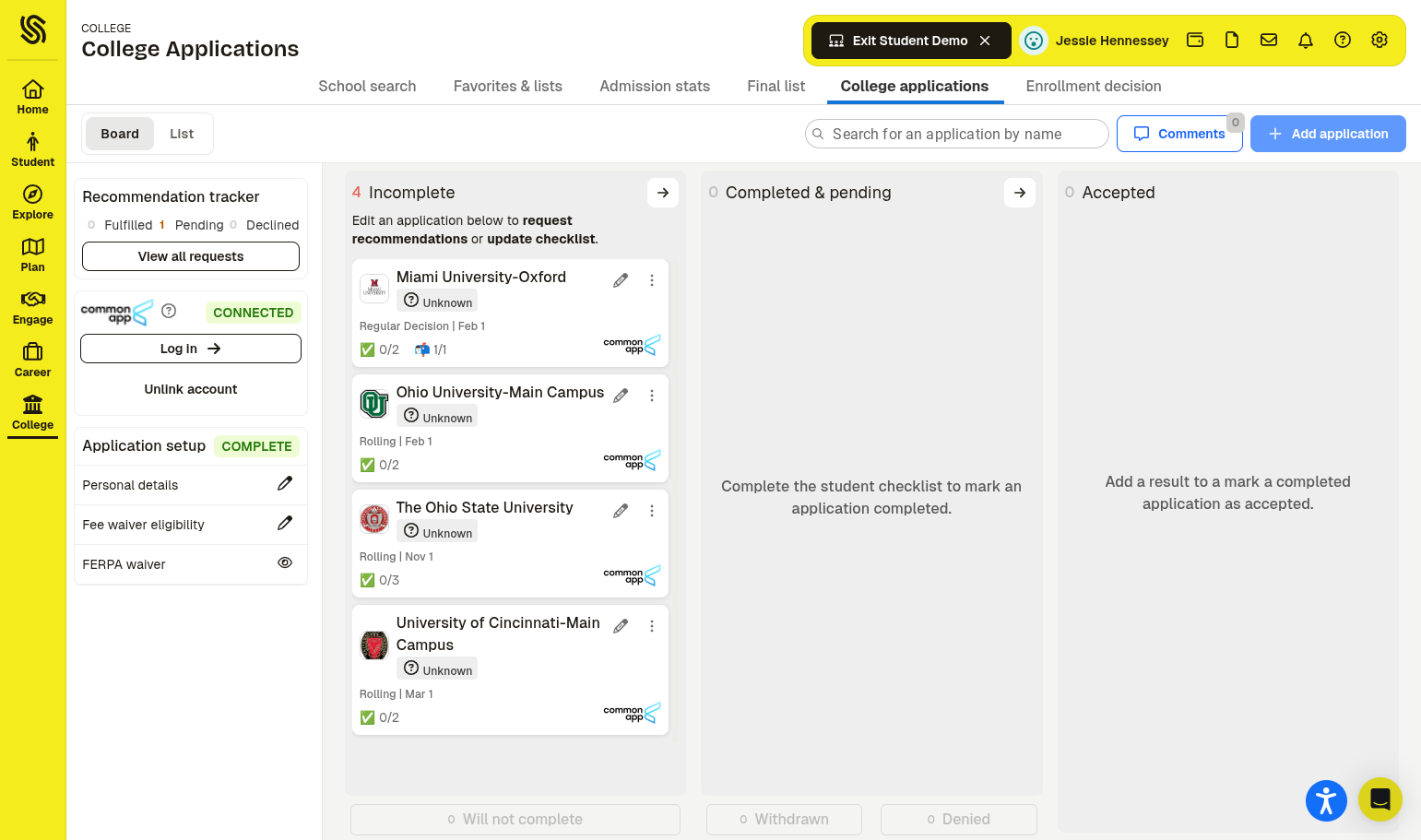Edit Fee waiver eligibility with the pencil
1421x840 pixels.
tap(285, 523)
